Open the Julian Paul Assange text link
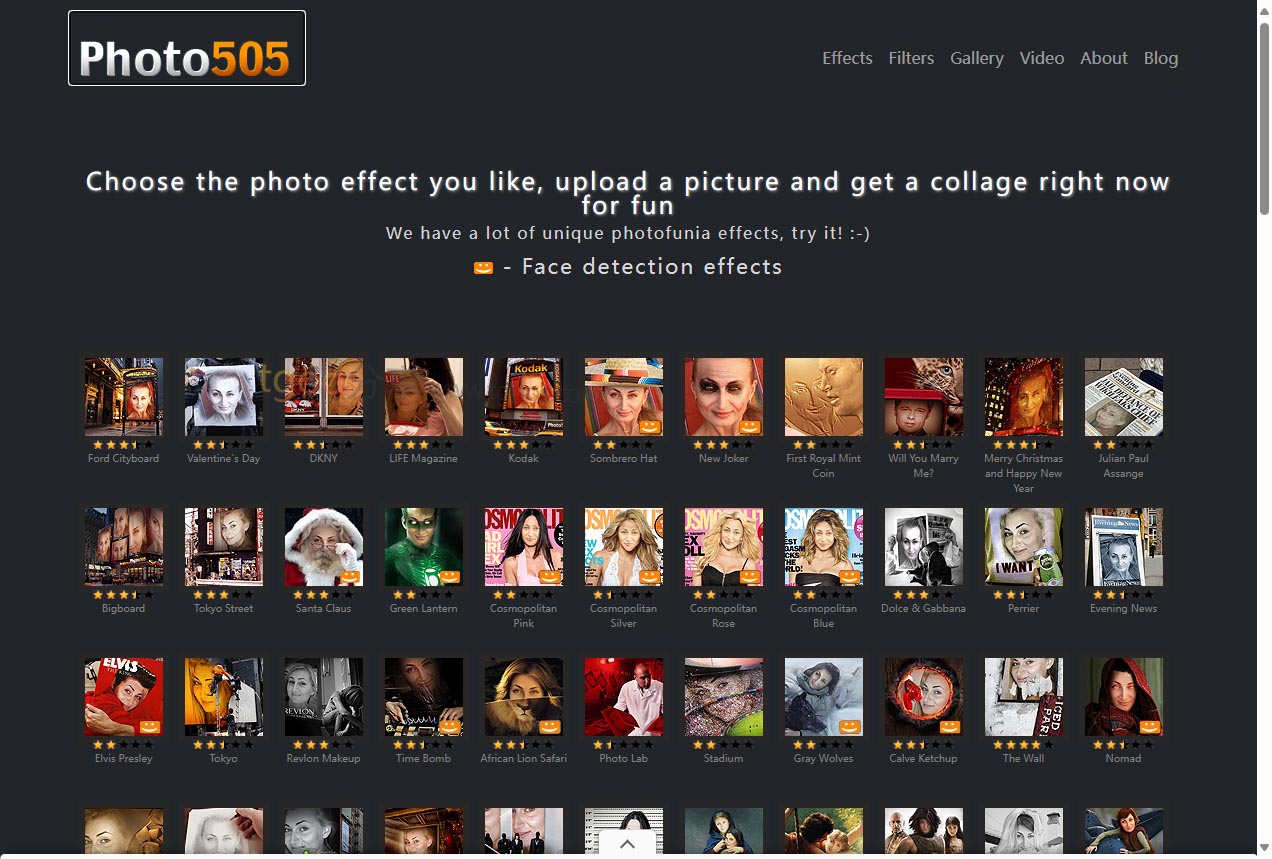1272x859 pixels. 1123,466
